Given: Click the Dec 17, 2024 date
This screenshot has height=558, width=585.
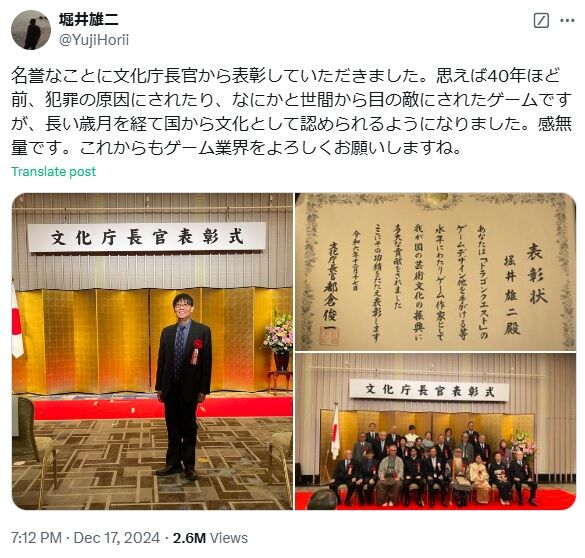Looking at the screenshot, I should coord(117,538).
